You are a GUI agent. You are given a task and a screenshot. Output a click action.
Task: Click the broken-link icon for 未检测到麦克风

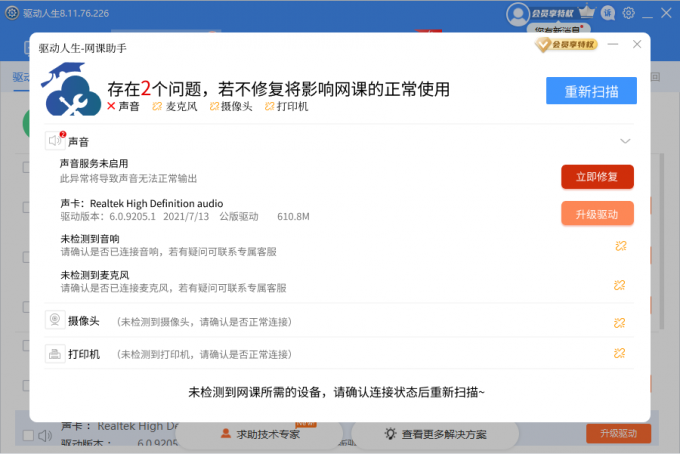(x=620, y=285)
